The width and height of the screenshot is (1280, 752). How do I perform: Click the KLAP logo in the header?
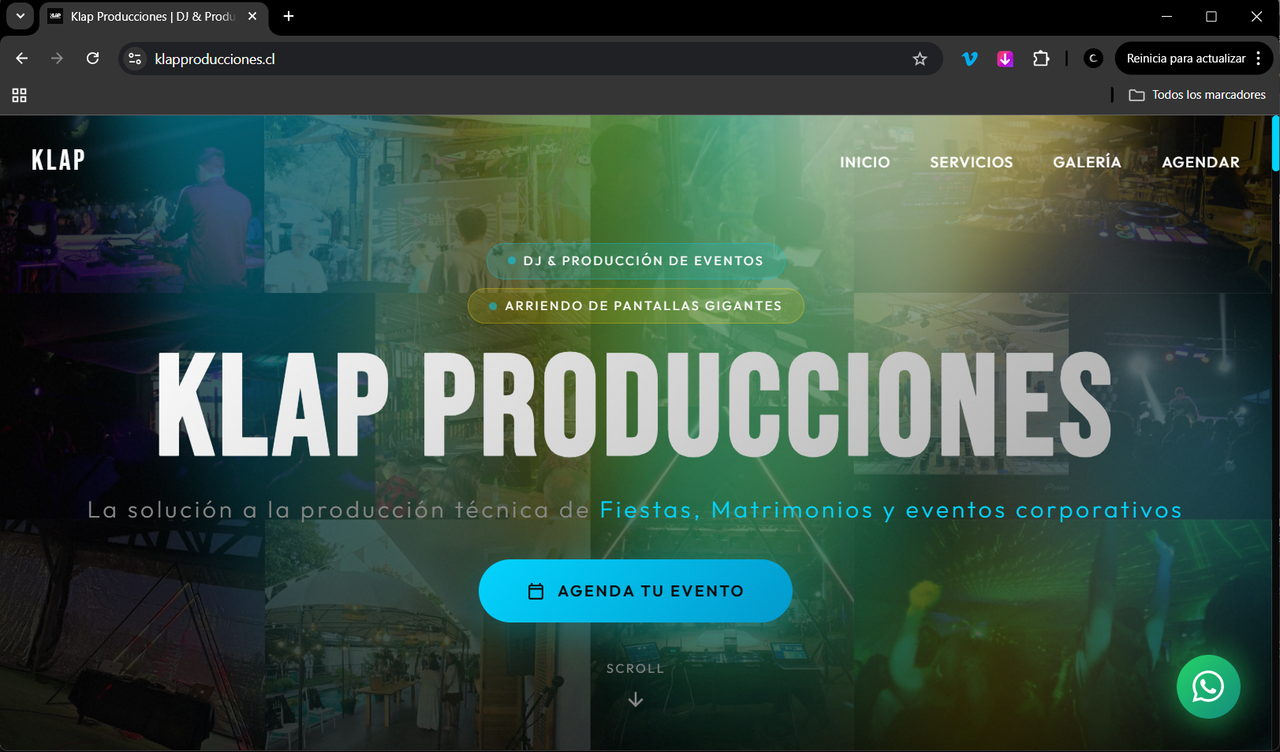click(57, 159)
